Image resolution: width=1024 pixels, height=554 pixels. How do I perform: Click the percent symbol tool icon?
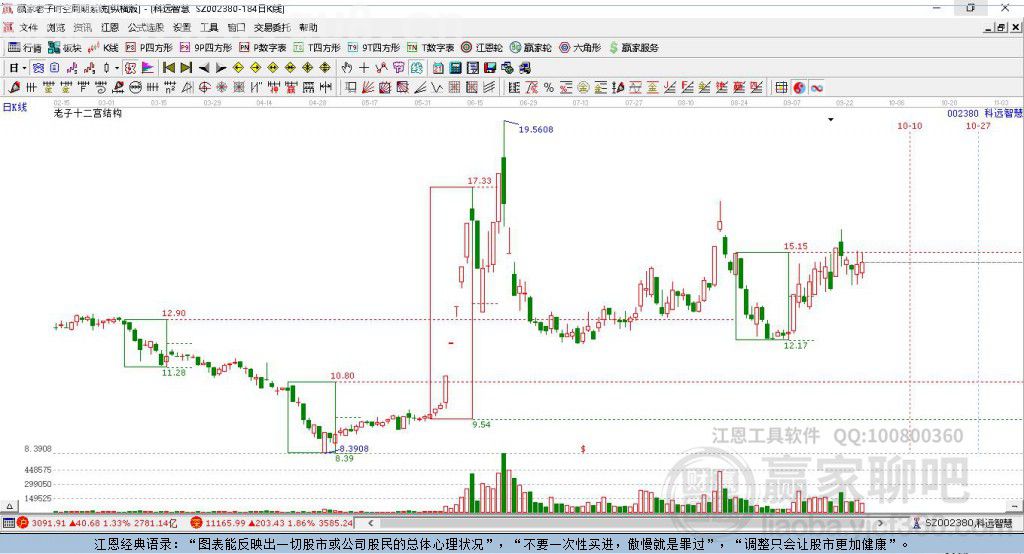pyautogui.click(x=549, y=88)
